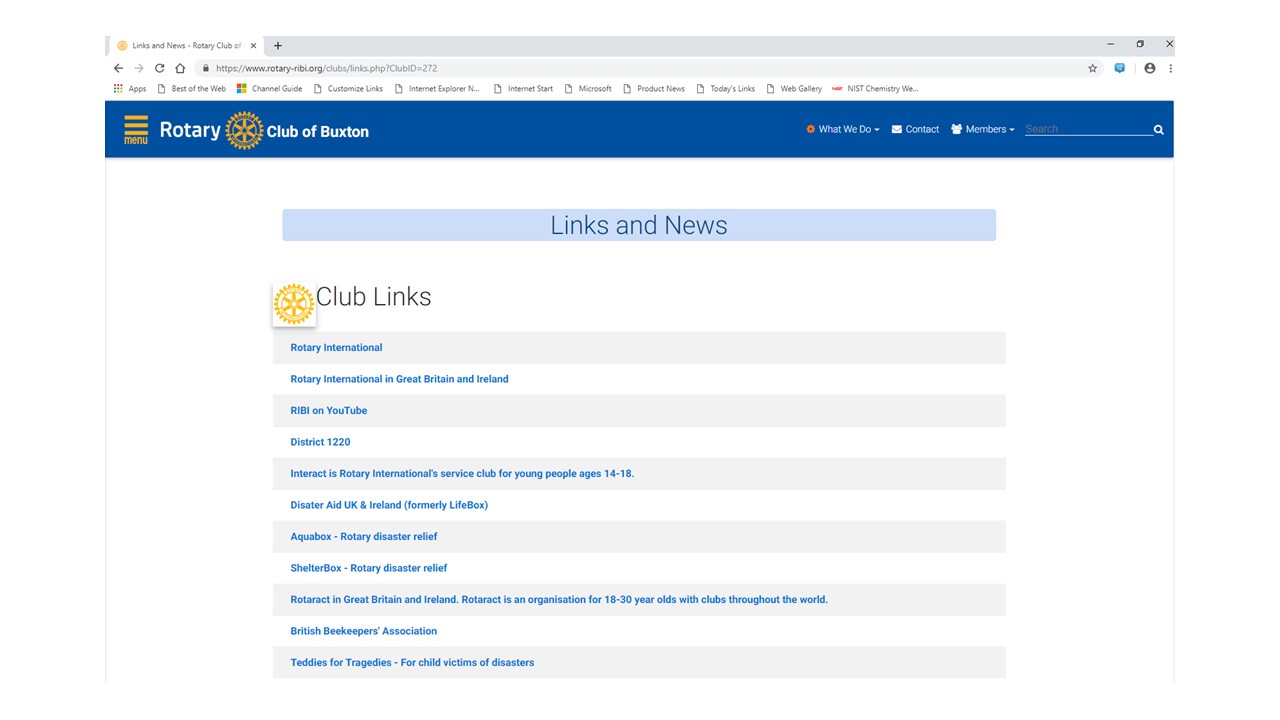This screenshot has height=720, width=1280.
Task: Click the browser forward arrow
Action: (139, 68)
